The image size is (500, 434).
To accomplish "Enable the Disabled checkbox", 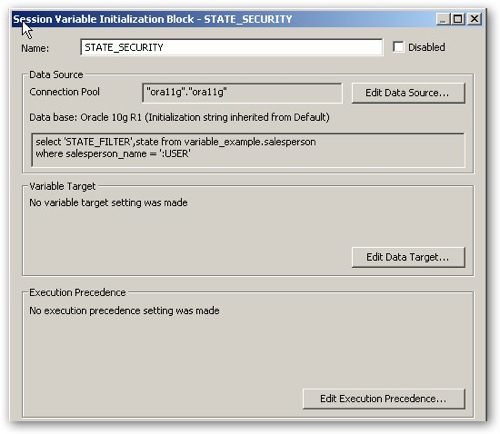I will [398, 47].
